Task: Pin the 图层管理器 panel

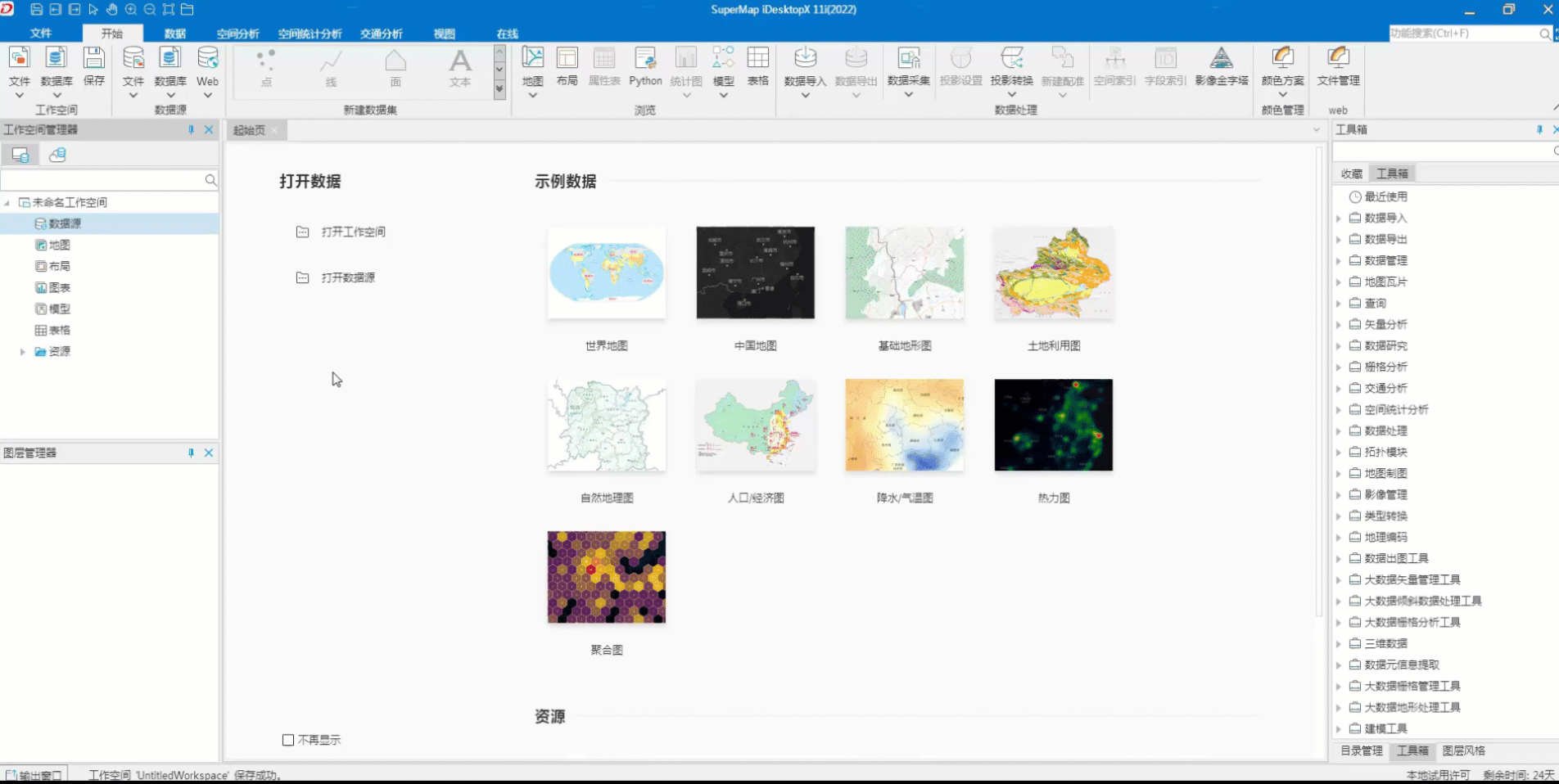Action: (x=191, y=453)
